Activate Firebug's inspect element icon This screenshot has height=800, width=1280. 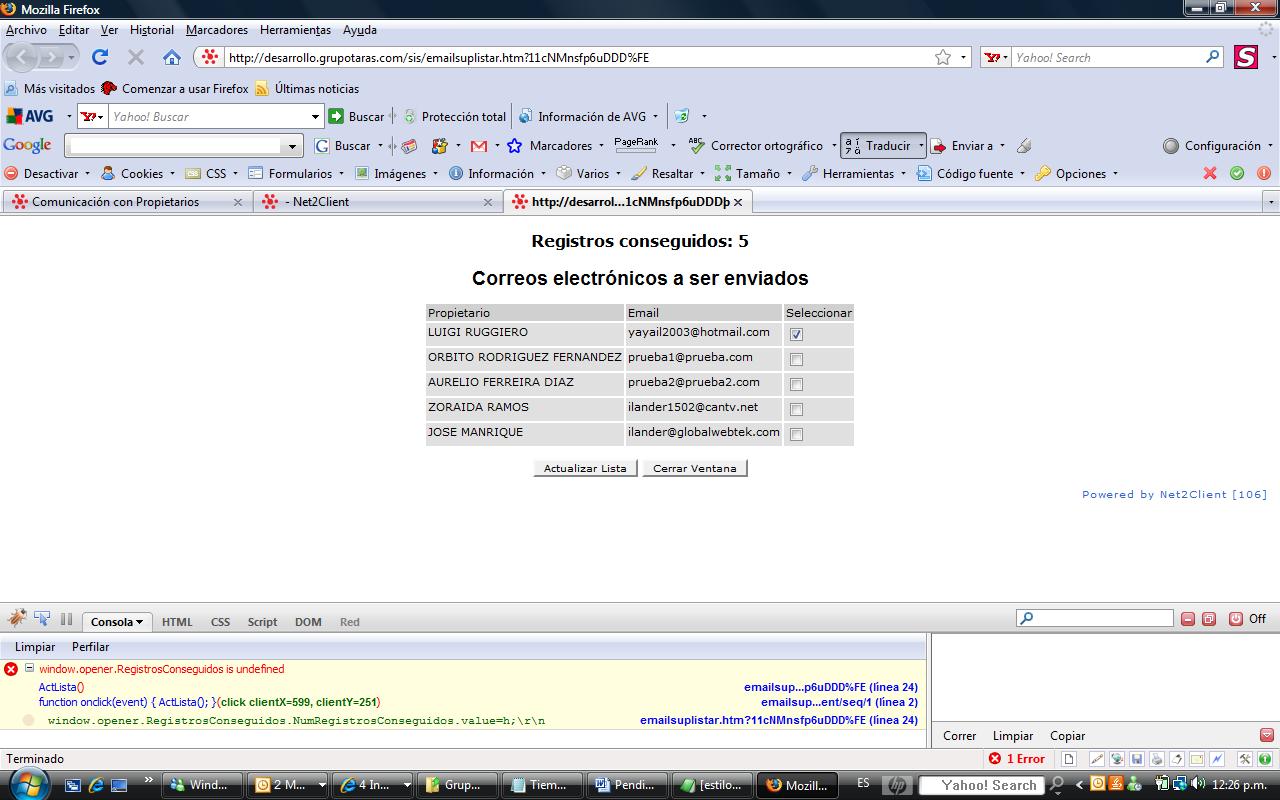click(x=42, y=619)
